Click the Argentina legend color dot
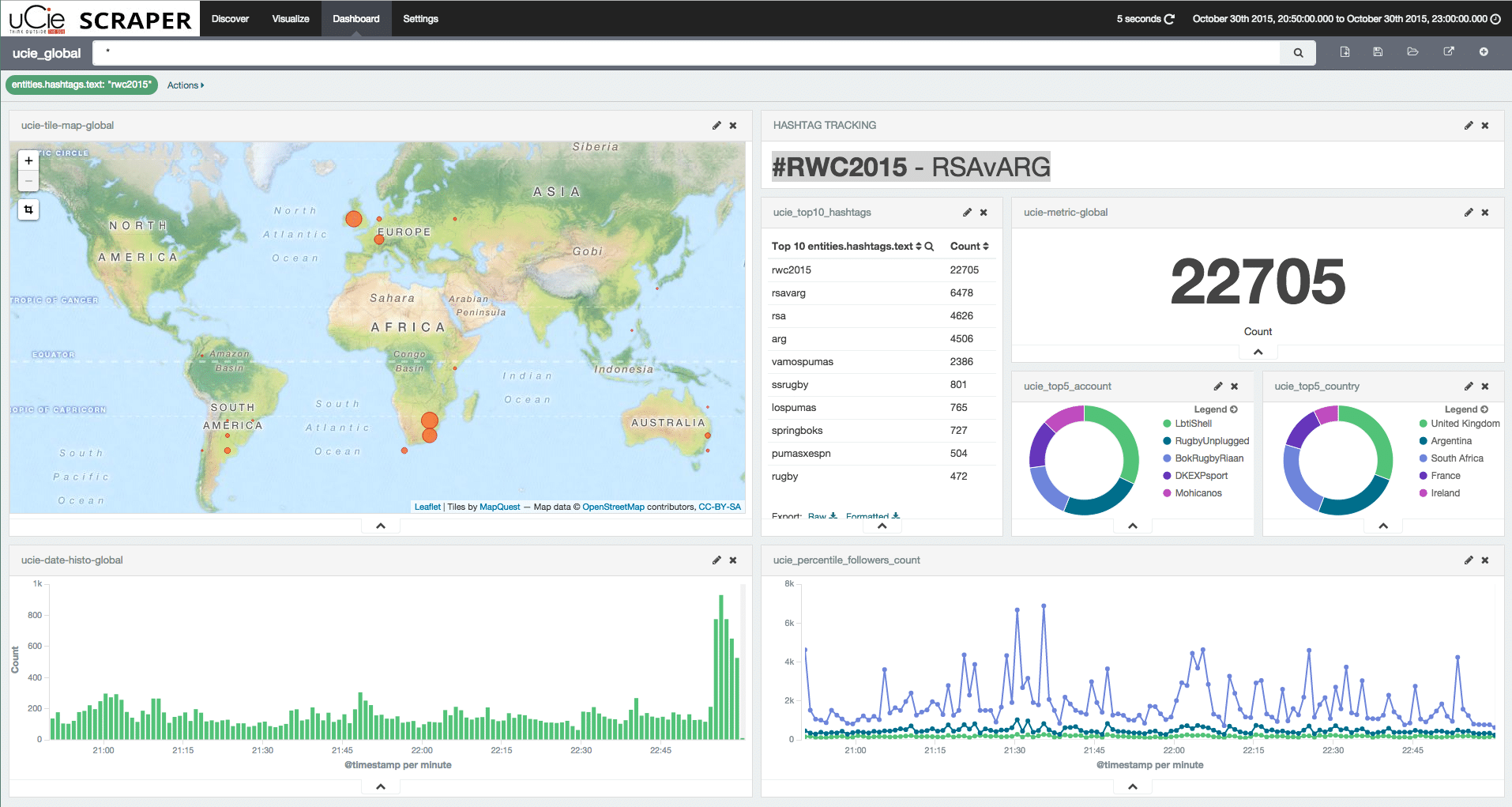The height and width of the screenshot is (807, 1512). 1424,441
